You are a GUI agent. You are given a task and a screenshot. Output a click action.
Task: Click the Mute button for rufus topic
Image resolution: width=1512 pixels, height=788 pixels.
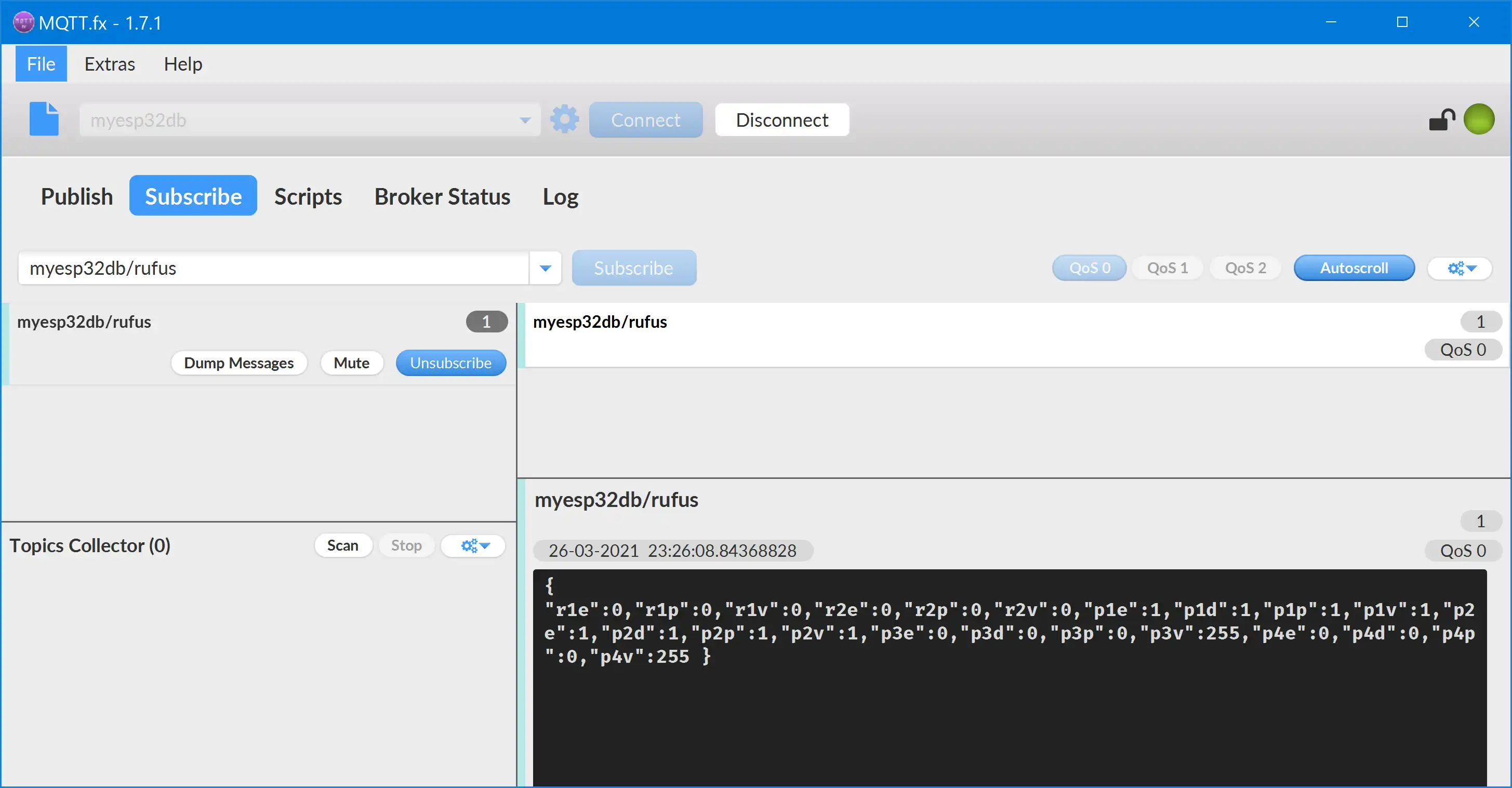(352, 362)
